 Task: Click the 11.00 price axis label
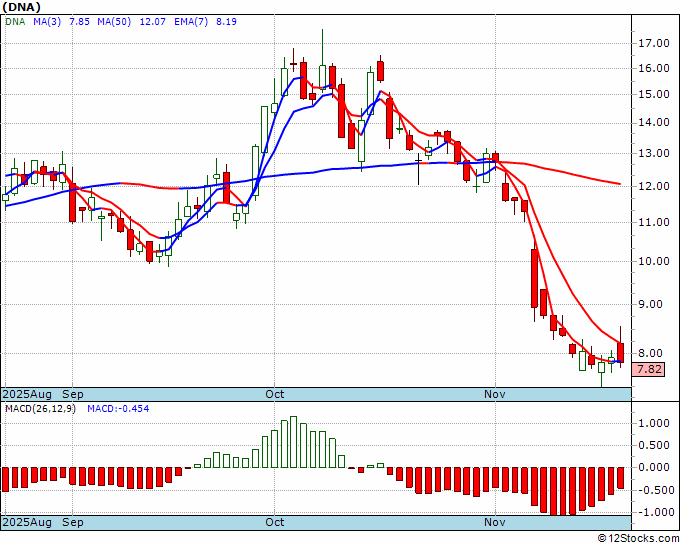[654, 222]
